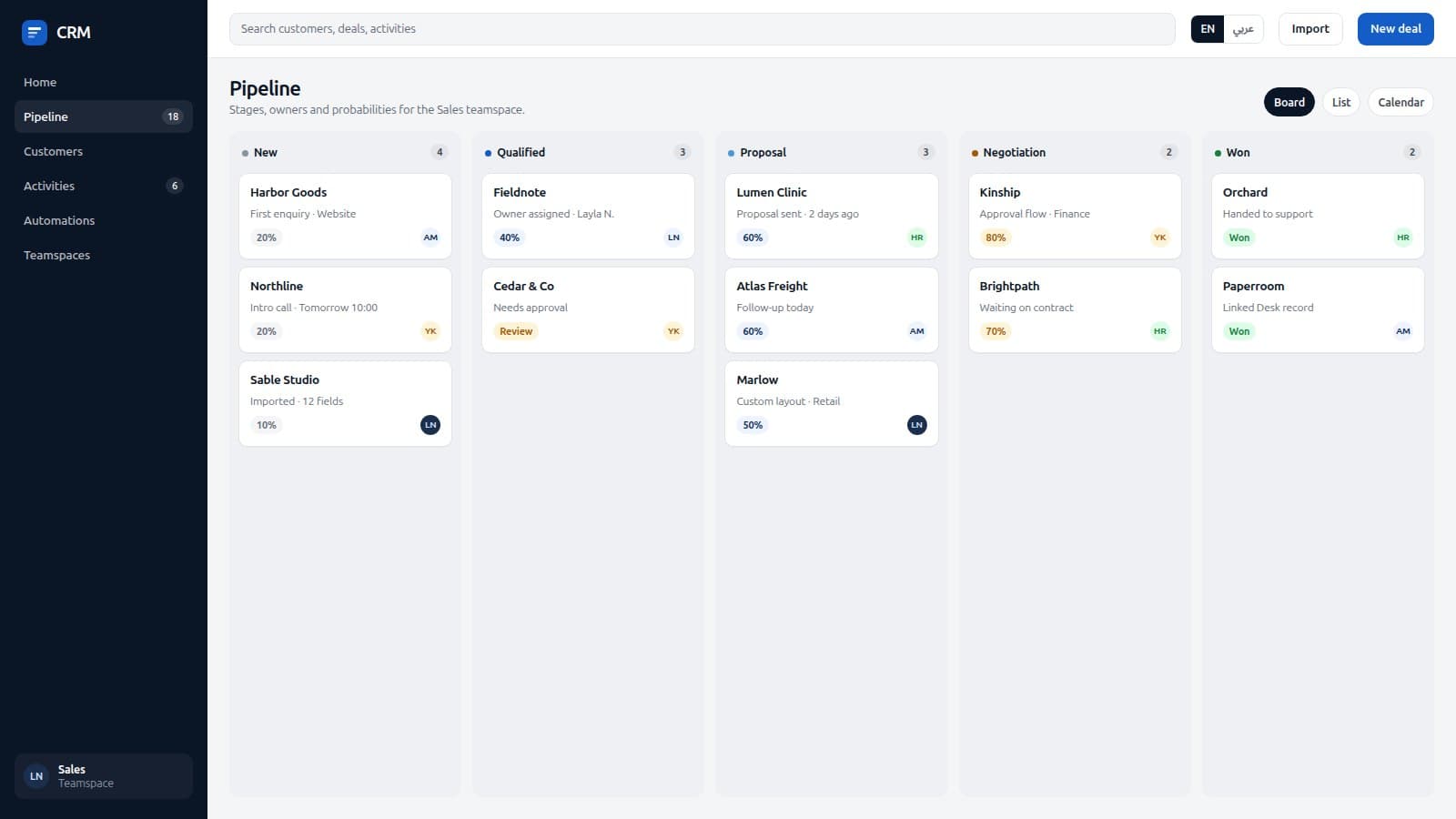Viewport: 1456px width, 819px height.
Task: Open the Paperroom deal title
Action: (x=1253, y=287)
